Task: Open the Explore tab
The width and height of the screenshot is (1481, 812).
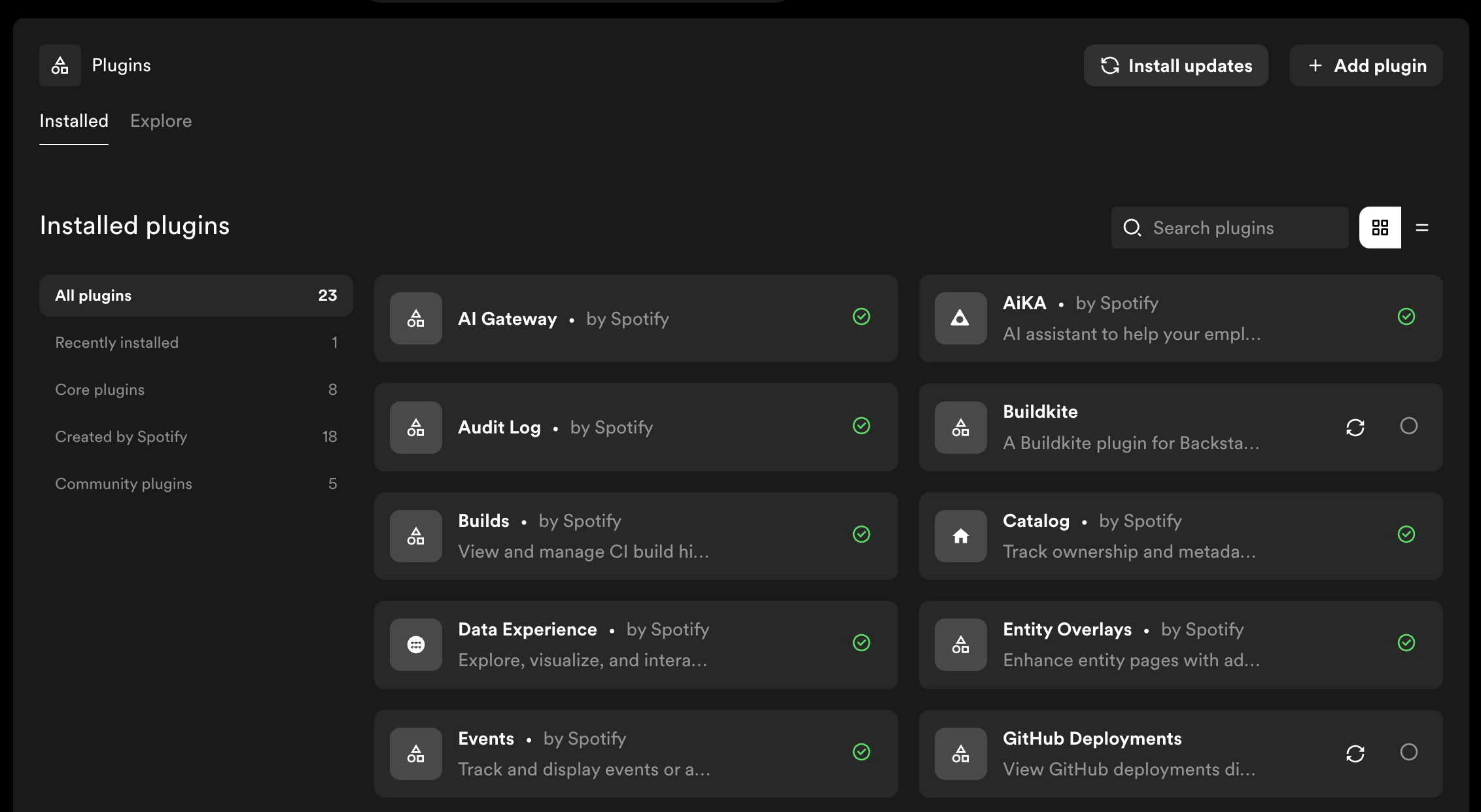Action: tap(161, 121)
